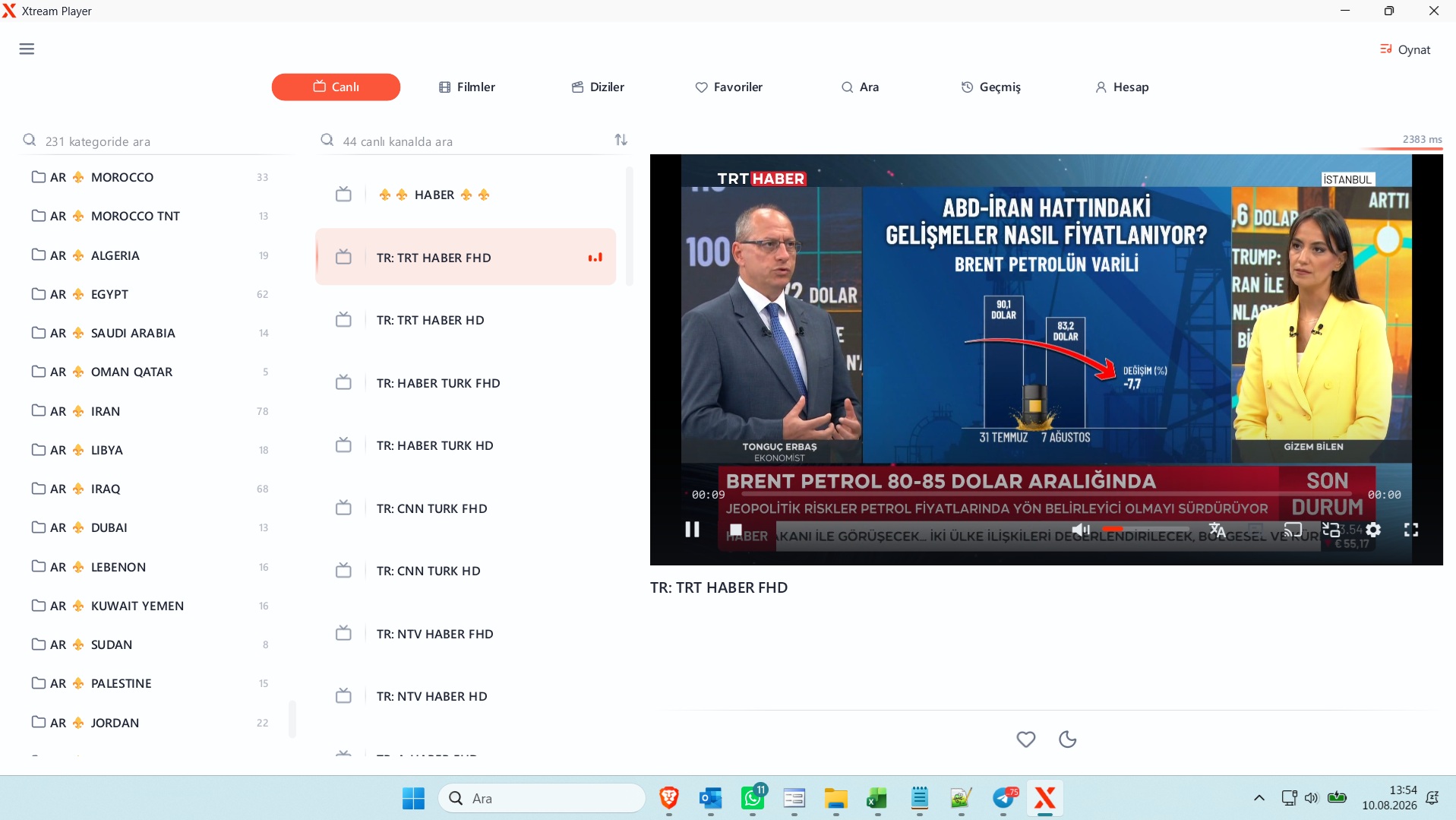This screenshot has height=820, width=1456.
Task: Open the Oynat playlist button
Action: coord(1405,49)
